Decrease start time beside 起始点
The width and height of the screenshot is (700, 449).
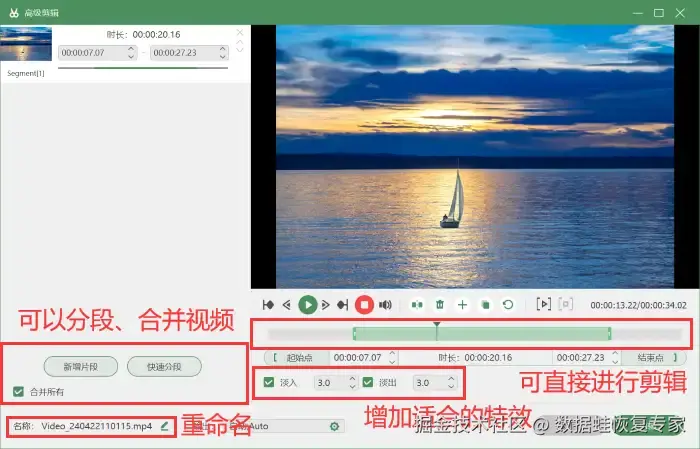coord(392,361)
